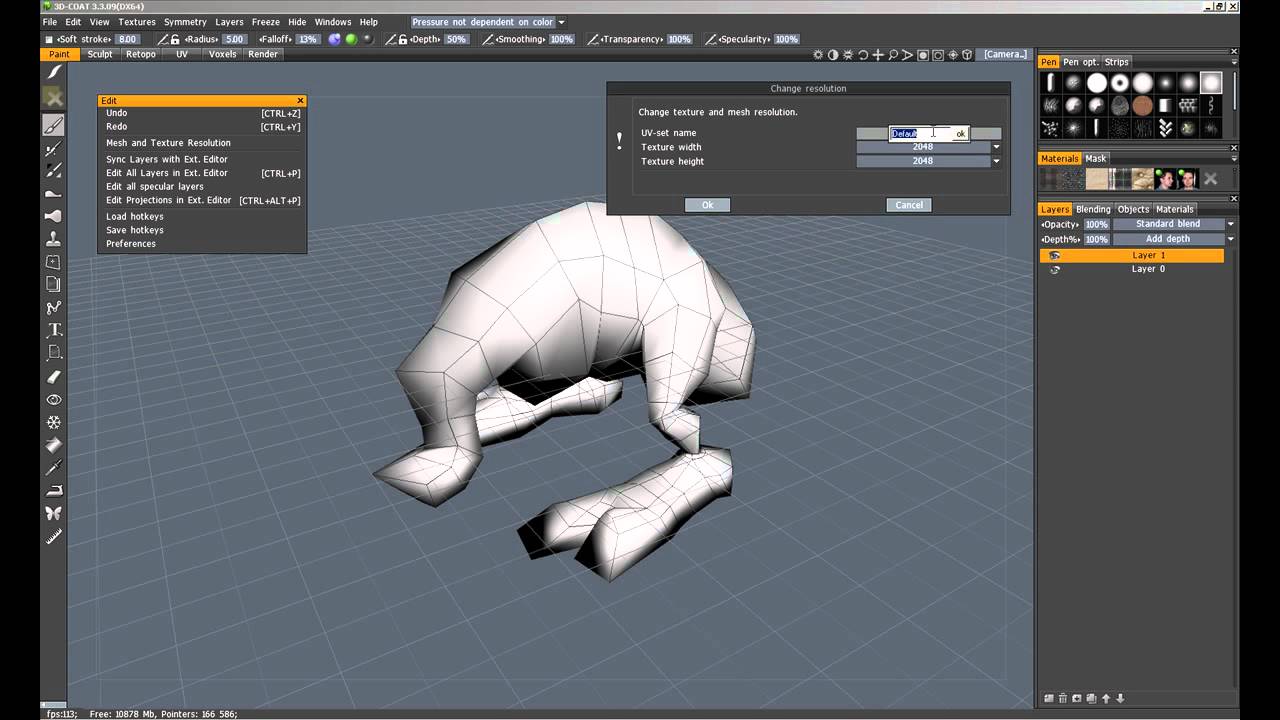
Task: Click the magnifier zoom icon in viewport bar
Action: (x=893, y=55)
